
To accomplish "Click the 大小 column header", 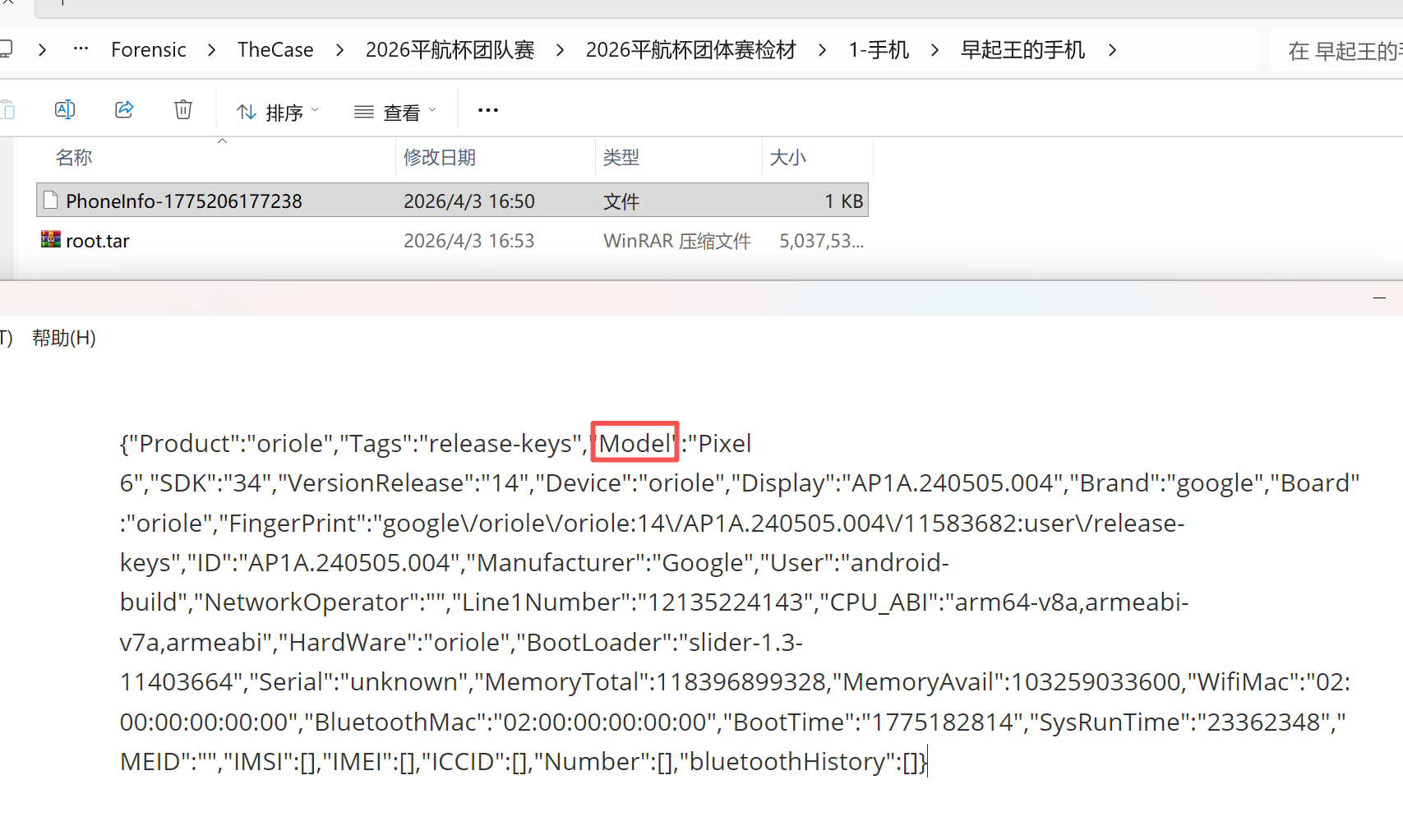I will tap(787, 157).
